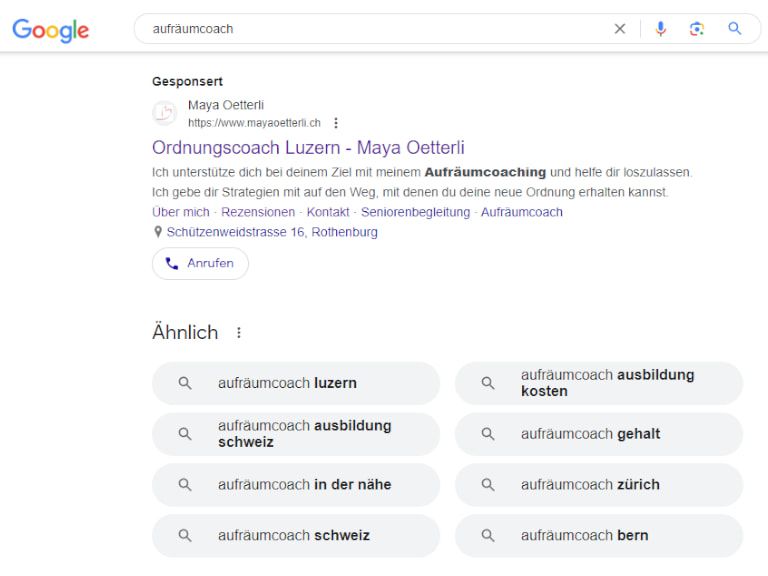Follow the Über mich sitelink

181,212
